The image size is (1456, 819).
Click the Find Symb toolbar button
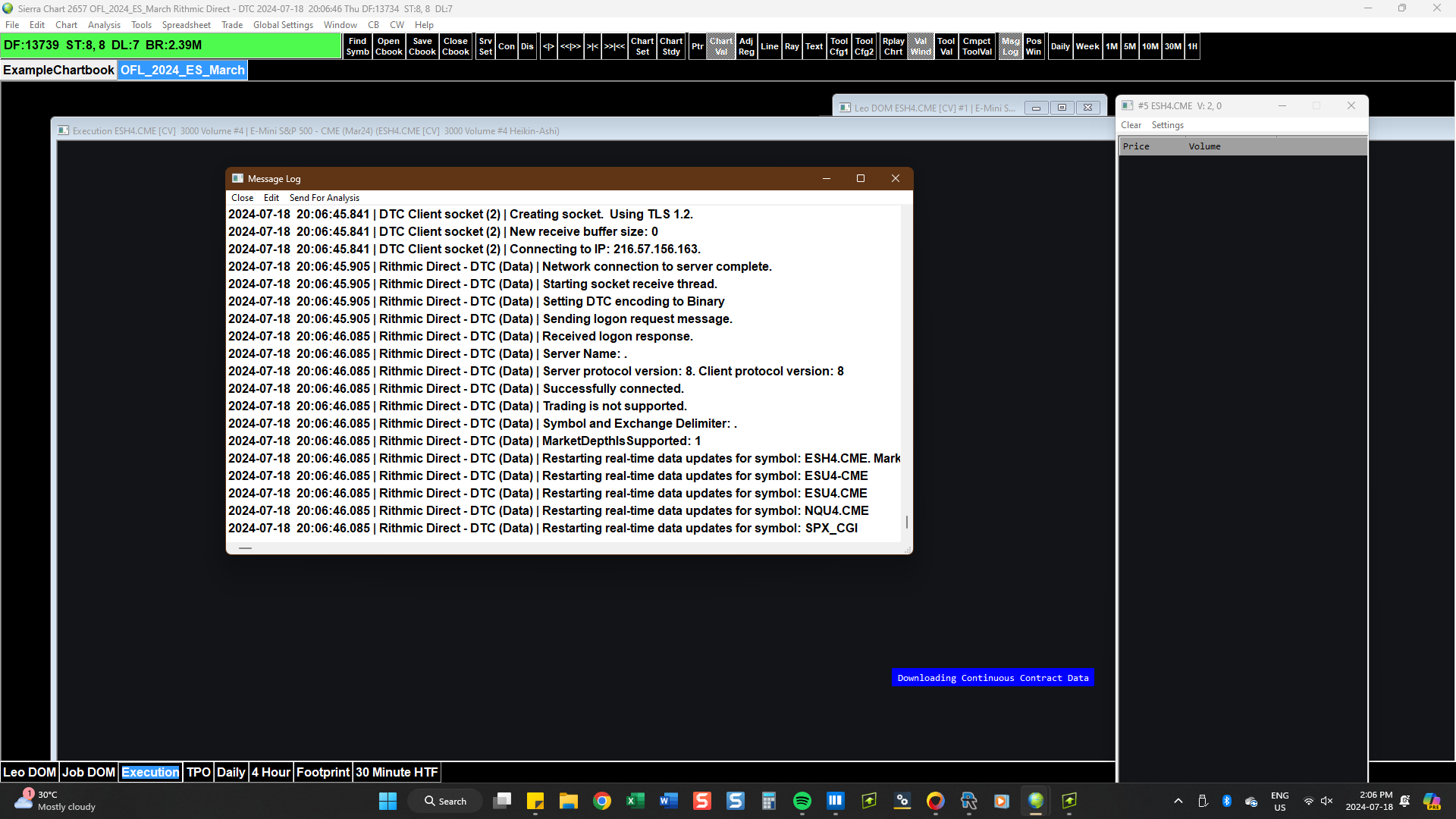357,46
